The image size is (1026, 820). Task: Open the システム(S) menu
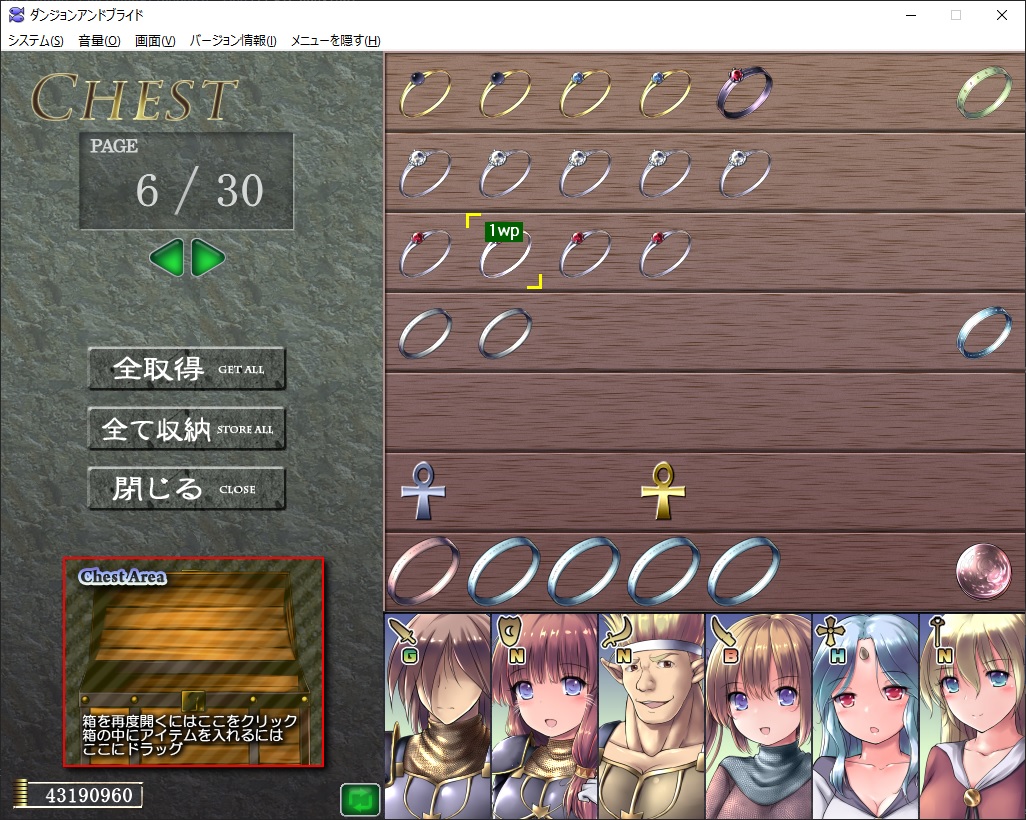35,41
